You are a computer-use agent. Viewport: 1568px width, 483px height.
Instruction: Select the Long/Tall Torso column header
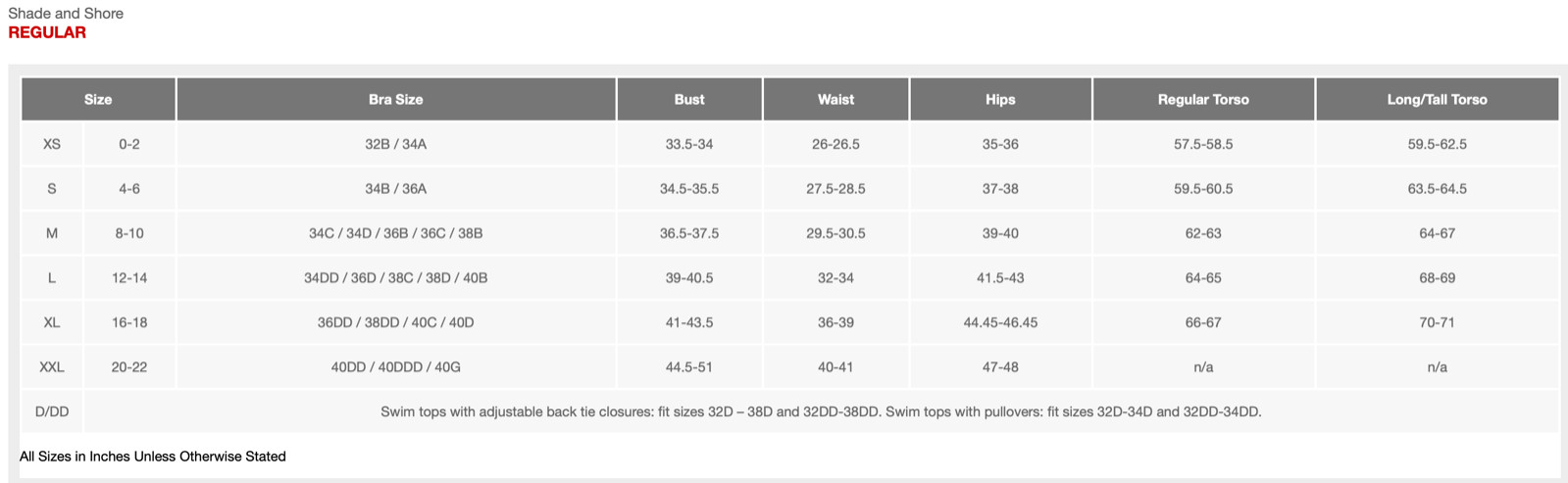(1437, 99)
